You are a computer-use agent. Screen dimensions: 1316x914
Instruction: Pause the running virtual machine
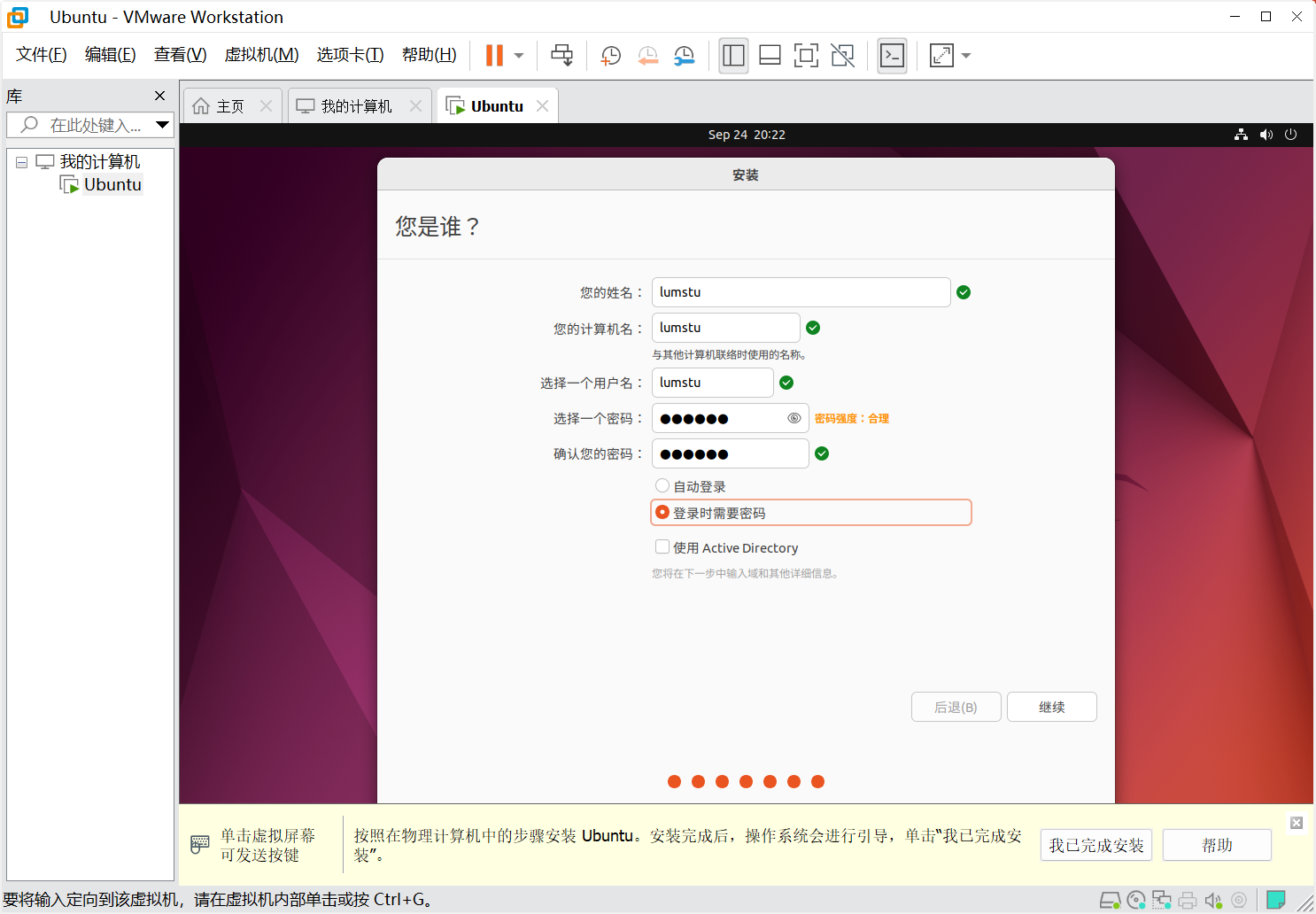point(494,55)
